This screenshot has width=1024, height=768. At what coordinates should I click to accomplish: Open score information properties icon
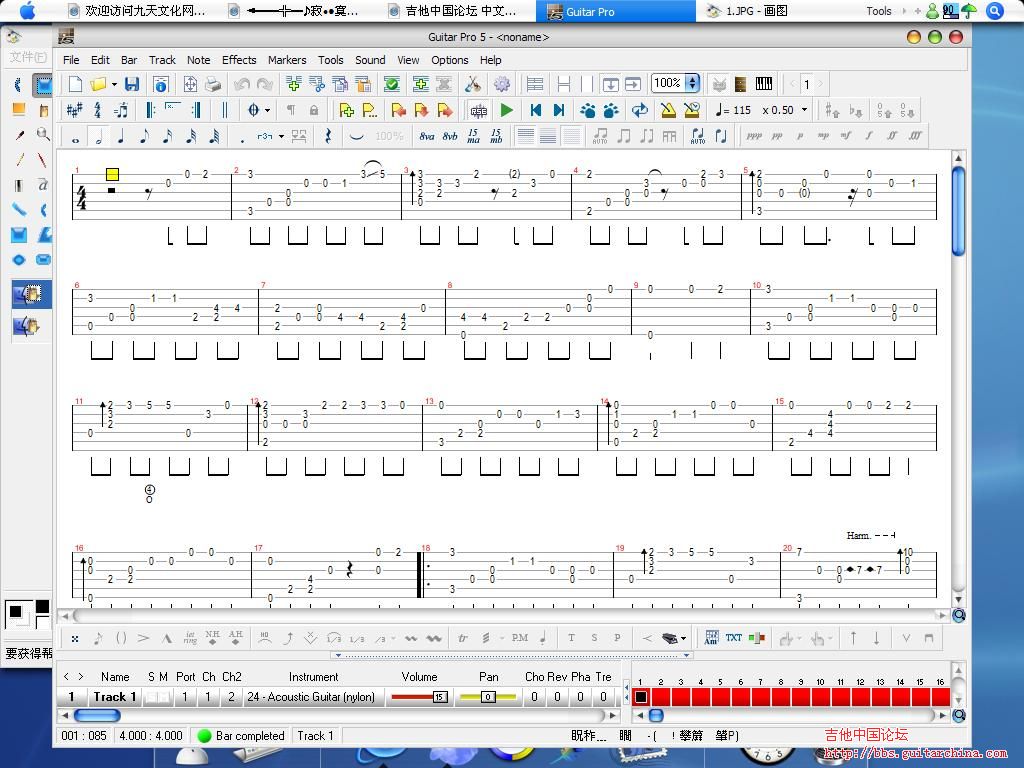point(161,84)
